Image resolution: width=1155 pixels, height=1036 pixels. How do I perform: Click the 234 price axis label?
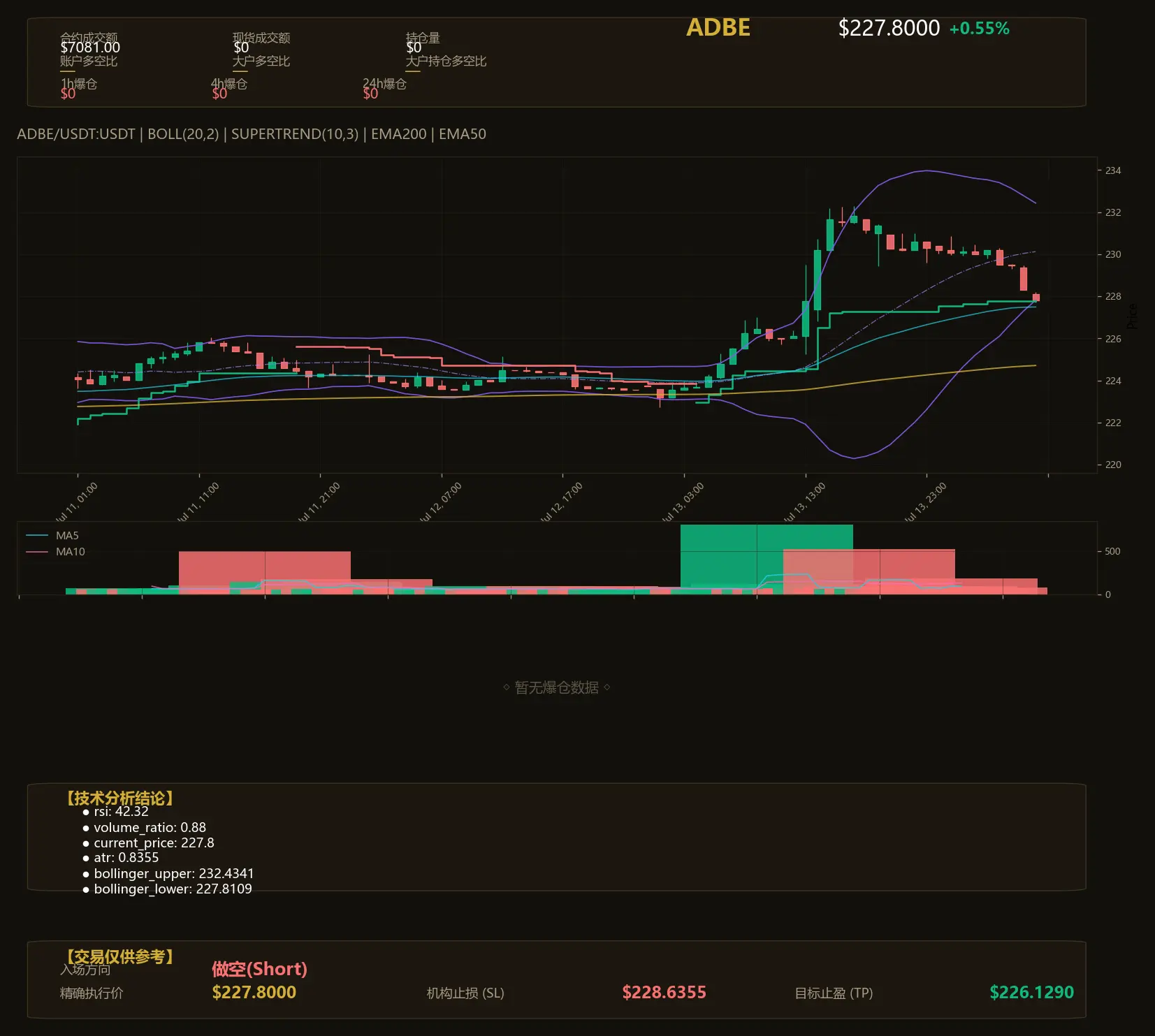1113,170
